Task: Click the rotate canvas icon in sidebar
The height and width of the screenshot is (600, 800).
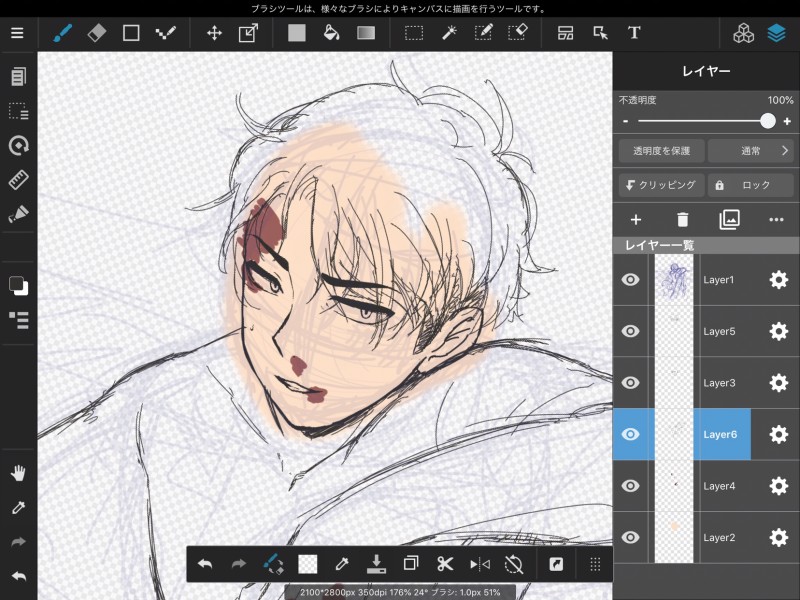Action: pyautogui.click(x=18, y=145)
